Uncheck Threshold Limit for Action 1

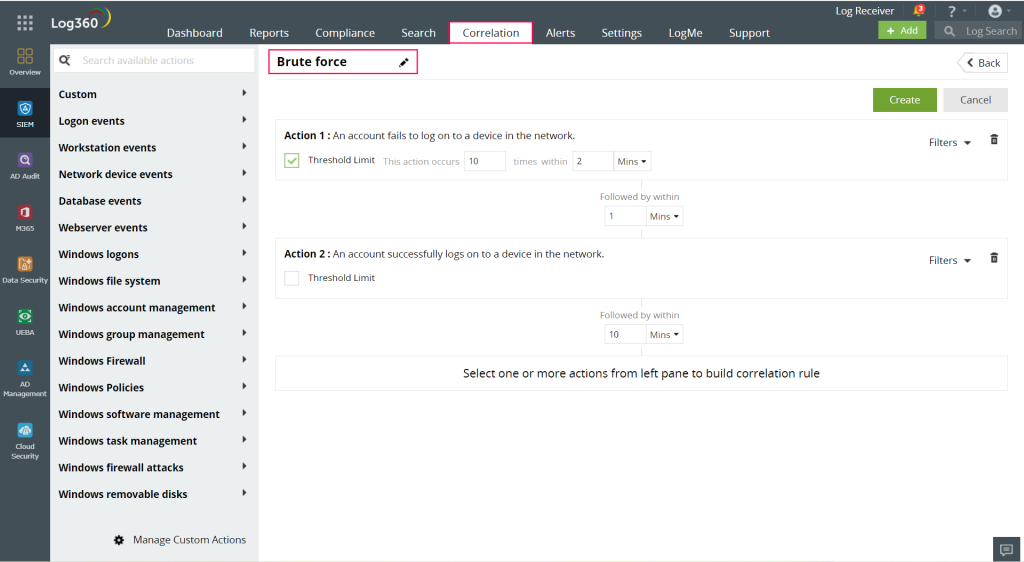[x=292, y=160]
